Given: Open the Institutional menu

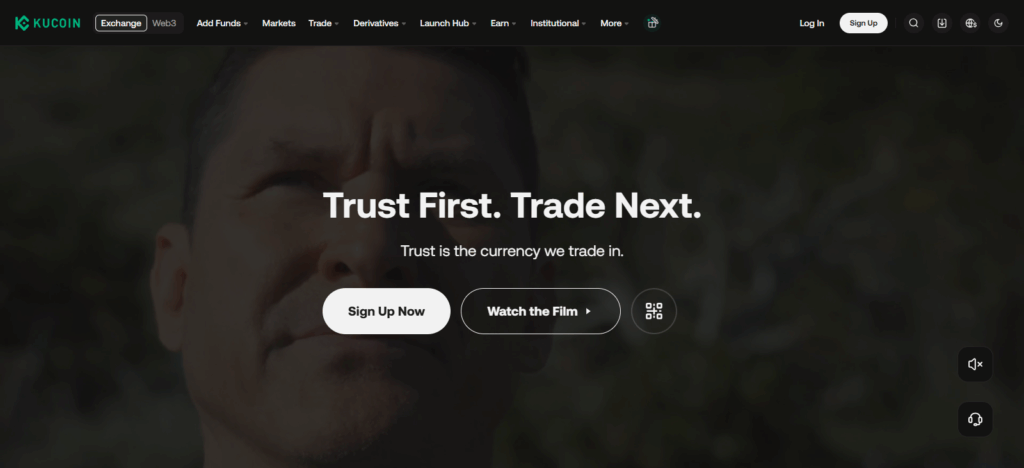Looking at the screenshot, I should [x=558, y=23].
